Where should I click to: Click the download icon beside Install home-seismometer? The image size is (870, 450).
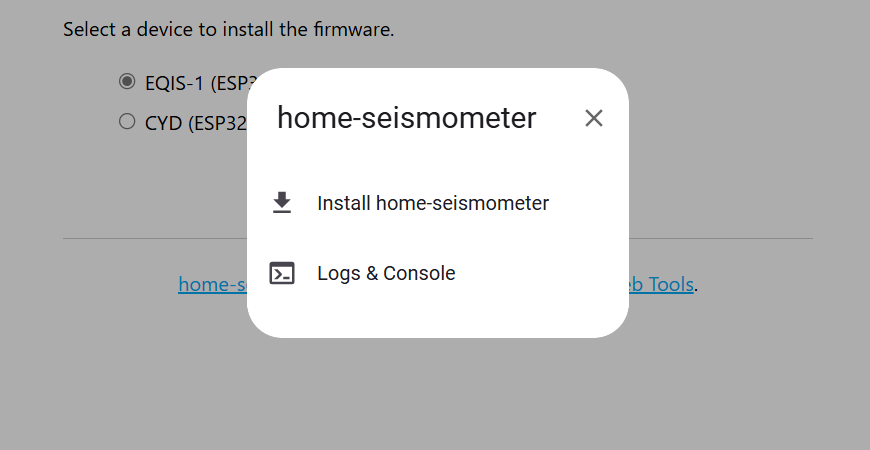282,203
